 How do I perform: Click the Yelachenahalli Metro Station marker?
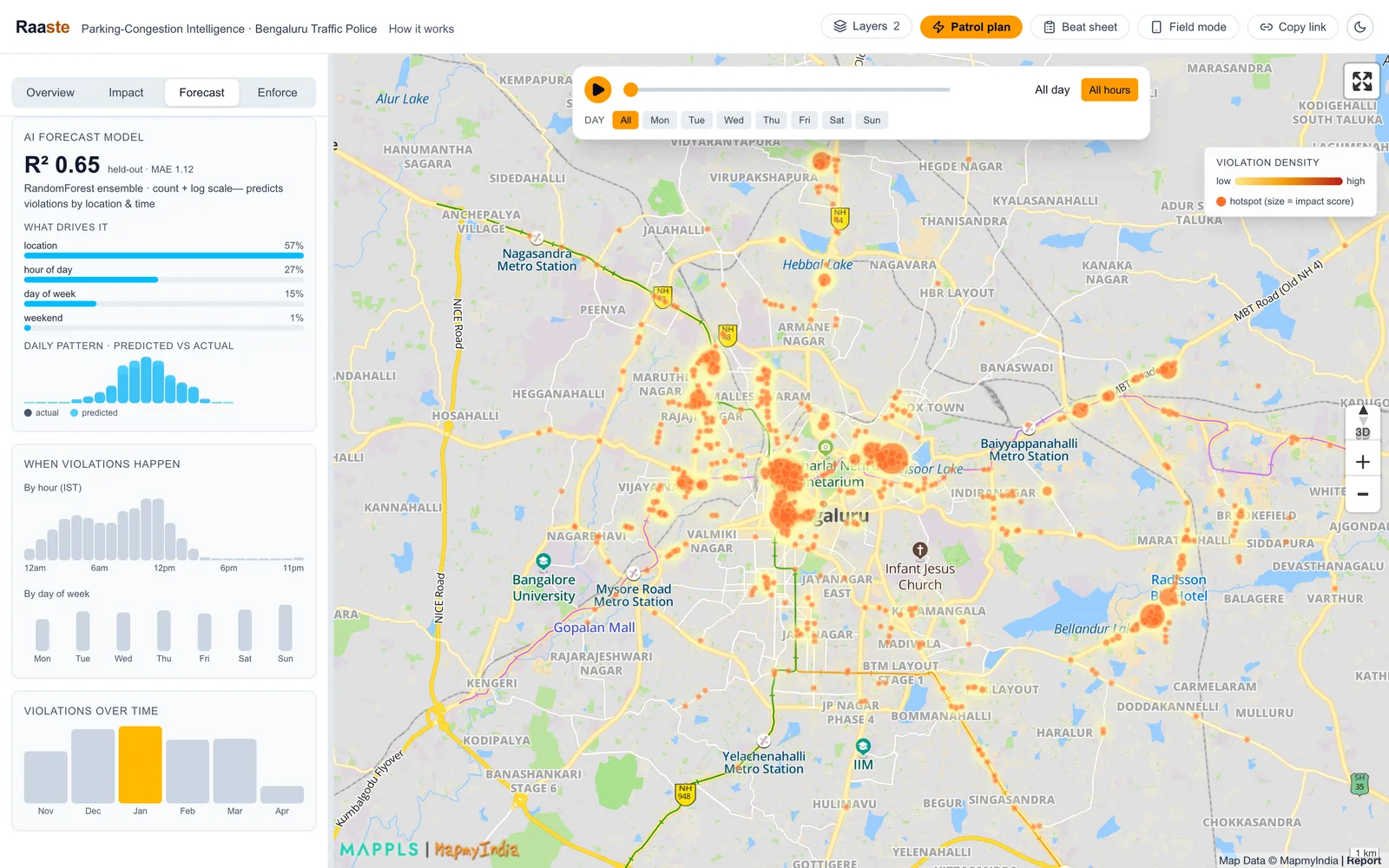[x=764, y=740]
